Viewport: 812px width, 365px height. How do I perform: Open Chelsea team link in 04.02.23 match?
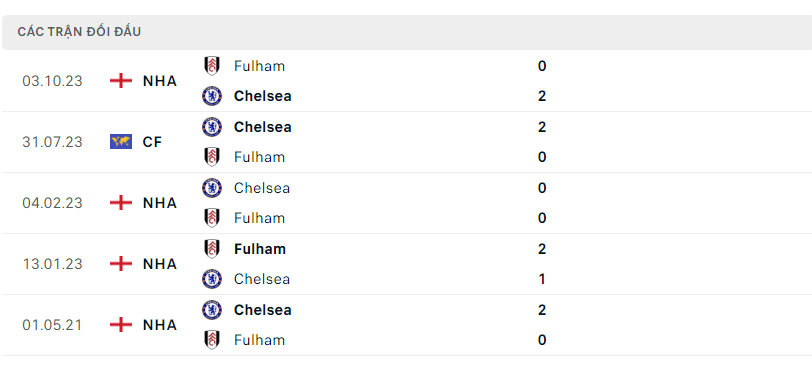point(262,188)
